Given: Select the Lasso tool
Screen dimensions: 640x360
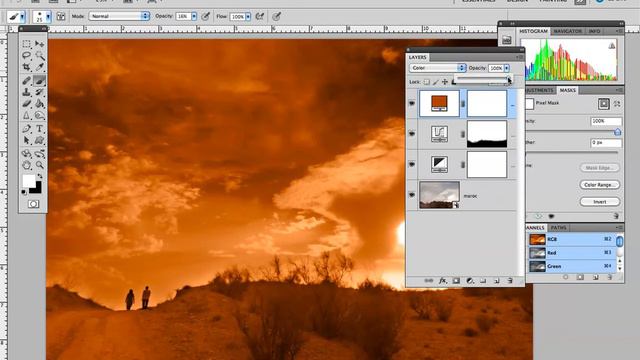Looking at the screenshot, I should (x=27, y=55).
